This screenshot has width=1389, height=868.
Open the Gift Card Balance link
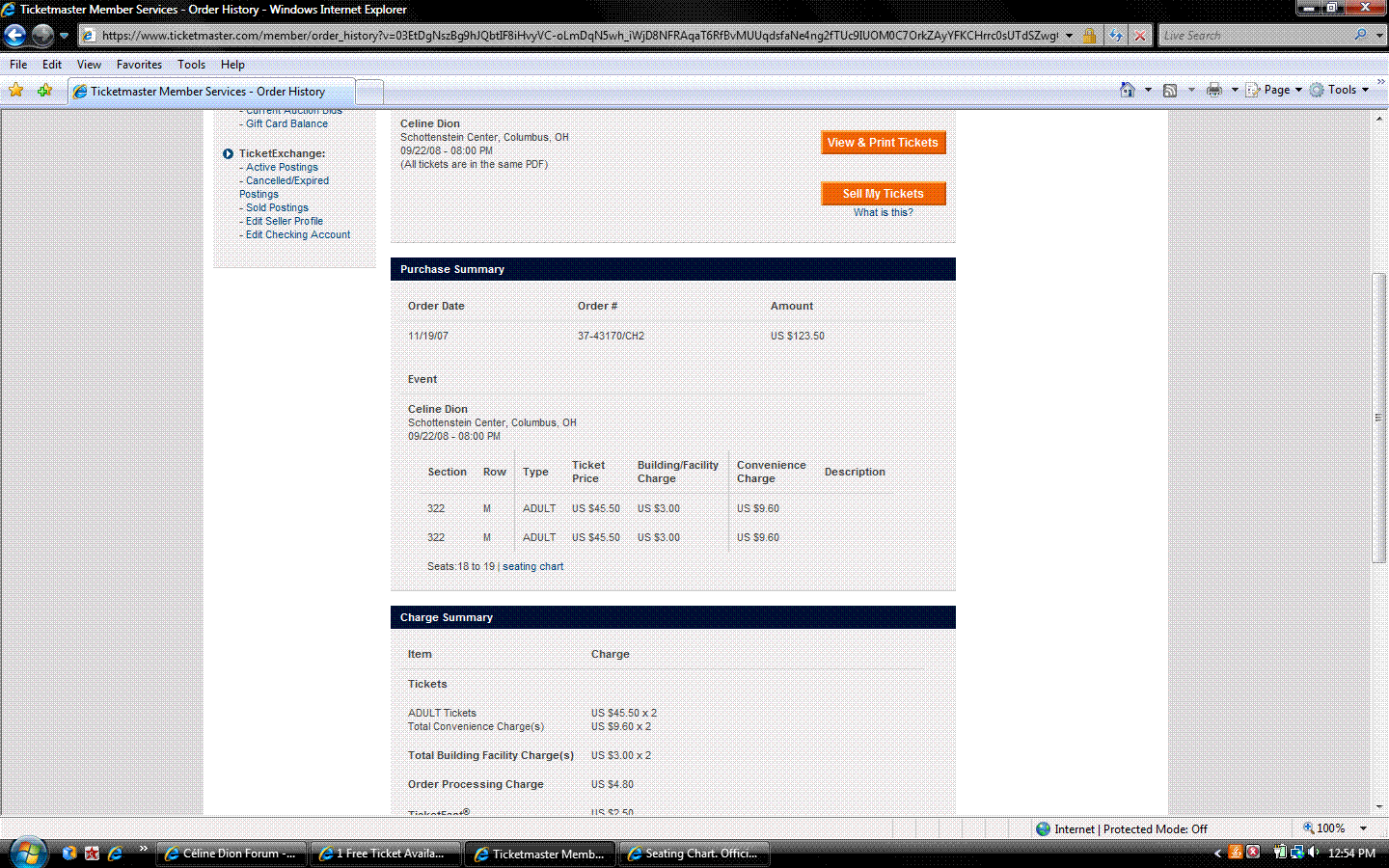(286, 123)
